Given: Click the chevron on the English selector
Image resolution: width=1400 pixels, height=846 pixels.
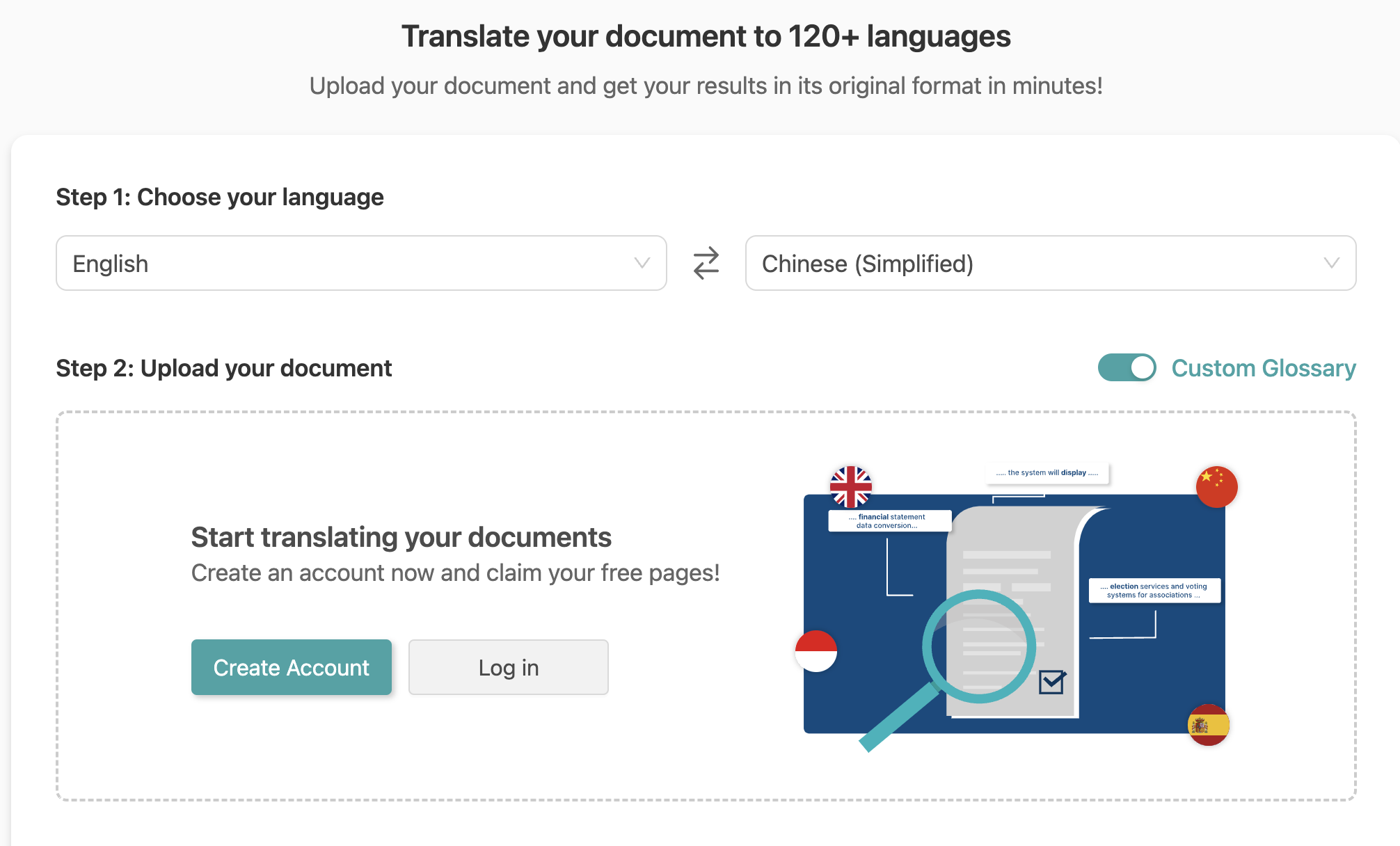Looking at the screenshot, I should 642,263.
